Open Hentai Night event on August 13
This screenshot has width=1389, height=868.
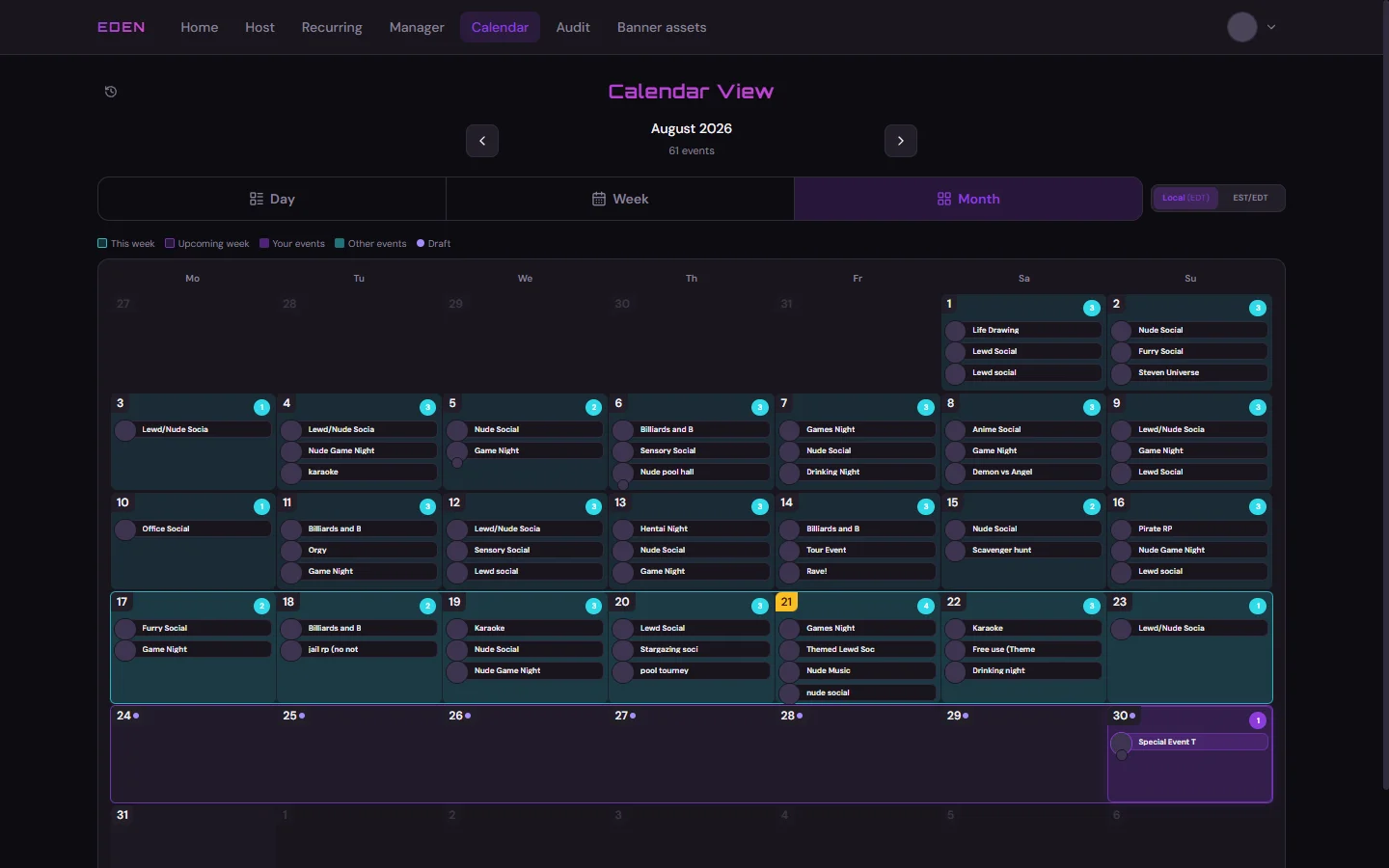click(x=691, y=529)
